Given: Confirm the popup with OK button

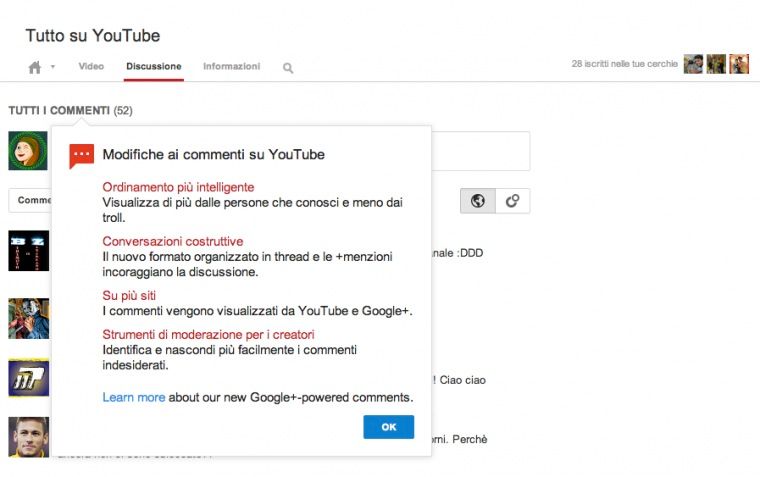Looking at the screenshot, I should (x=389, y=427).
